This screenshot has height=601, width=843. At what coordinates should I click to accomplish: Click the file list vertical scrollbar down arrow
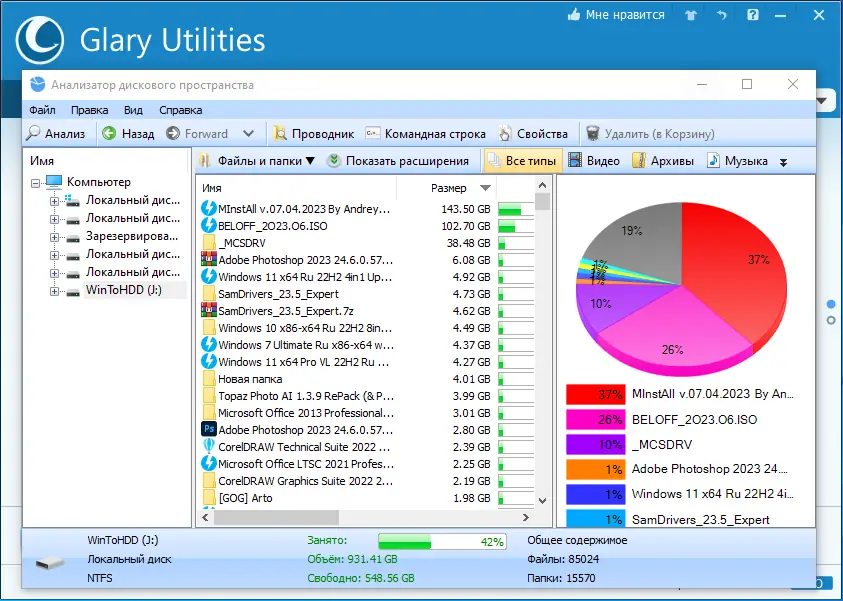(x=542, y=500)
